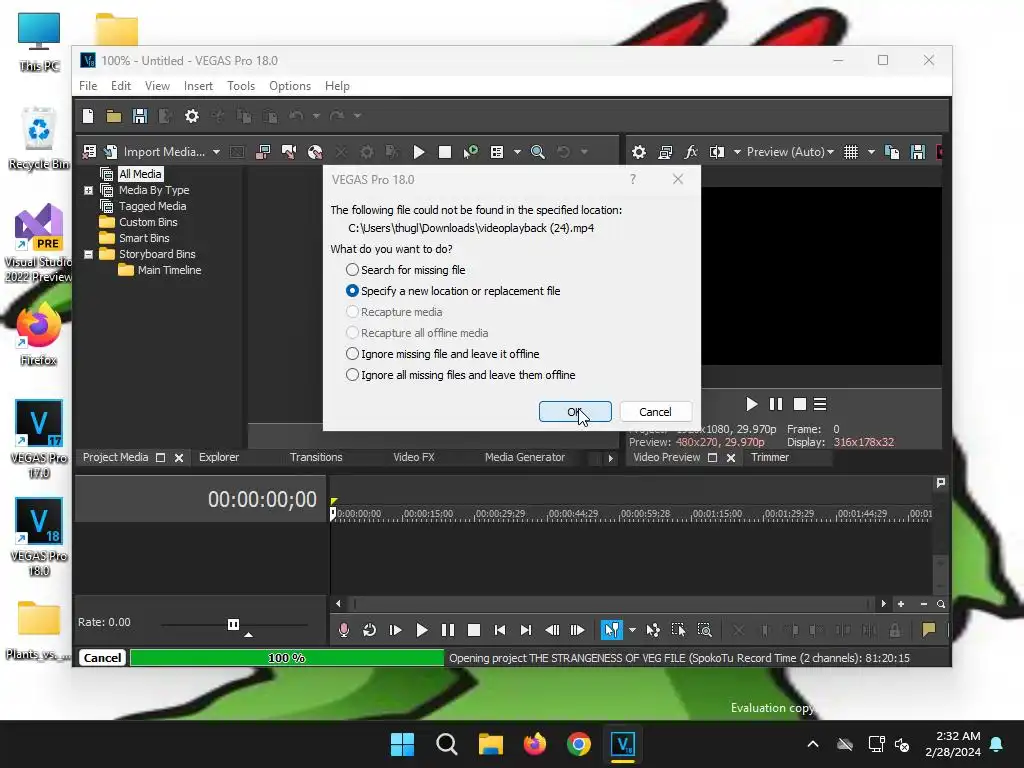
Task: Open File Explorer from the taskbar
Action: pos(490,744)
